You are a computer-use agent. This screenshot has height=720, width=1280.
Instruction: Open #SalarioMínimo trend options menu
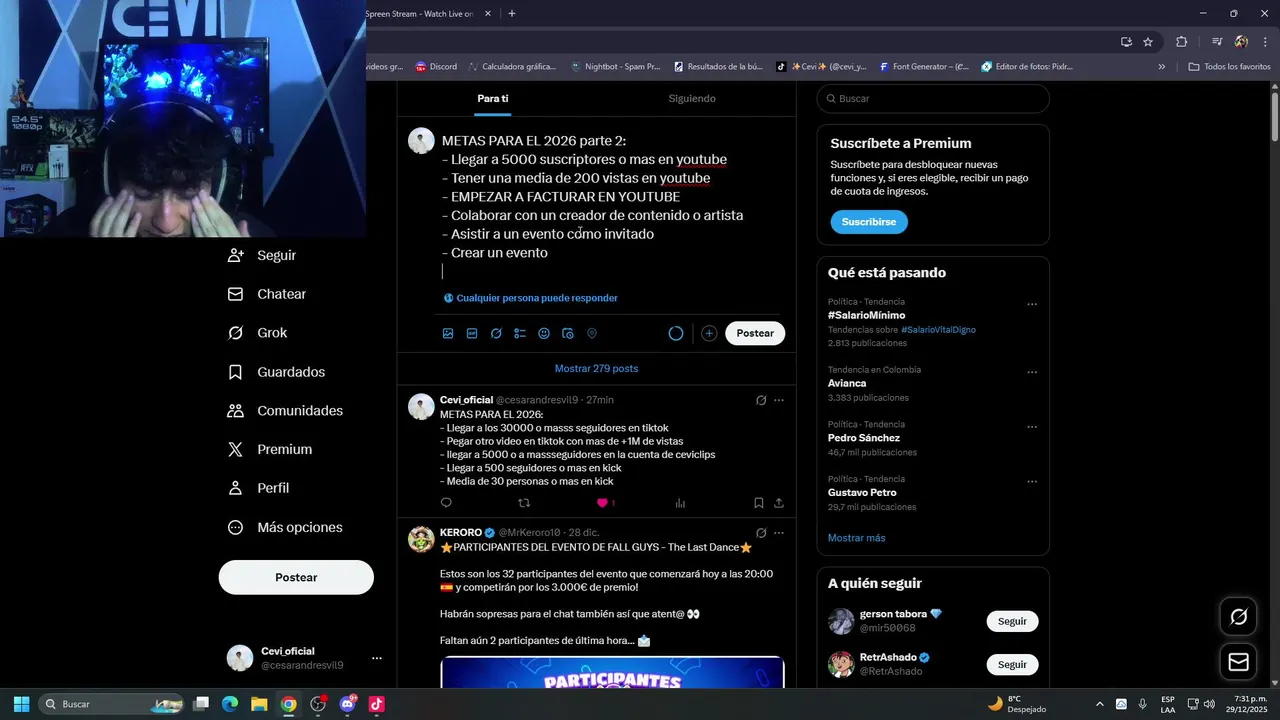coord(1032,304)
